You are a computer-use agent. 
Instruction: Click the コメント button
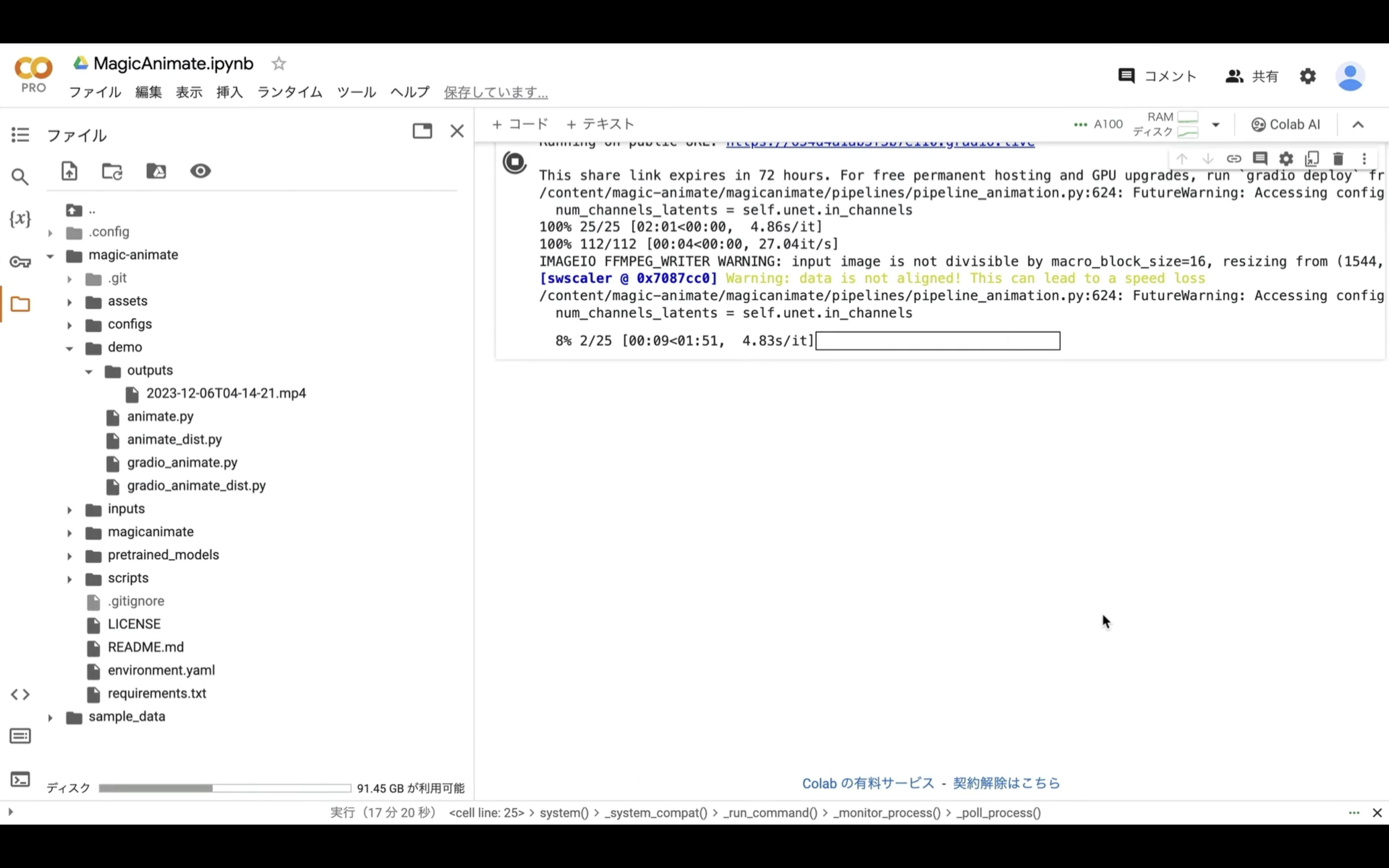[1157, 76]
